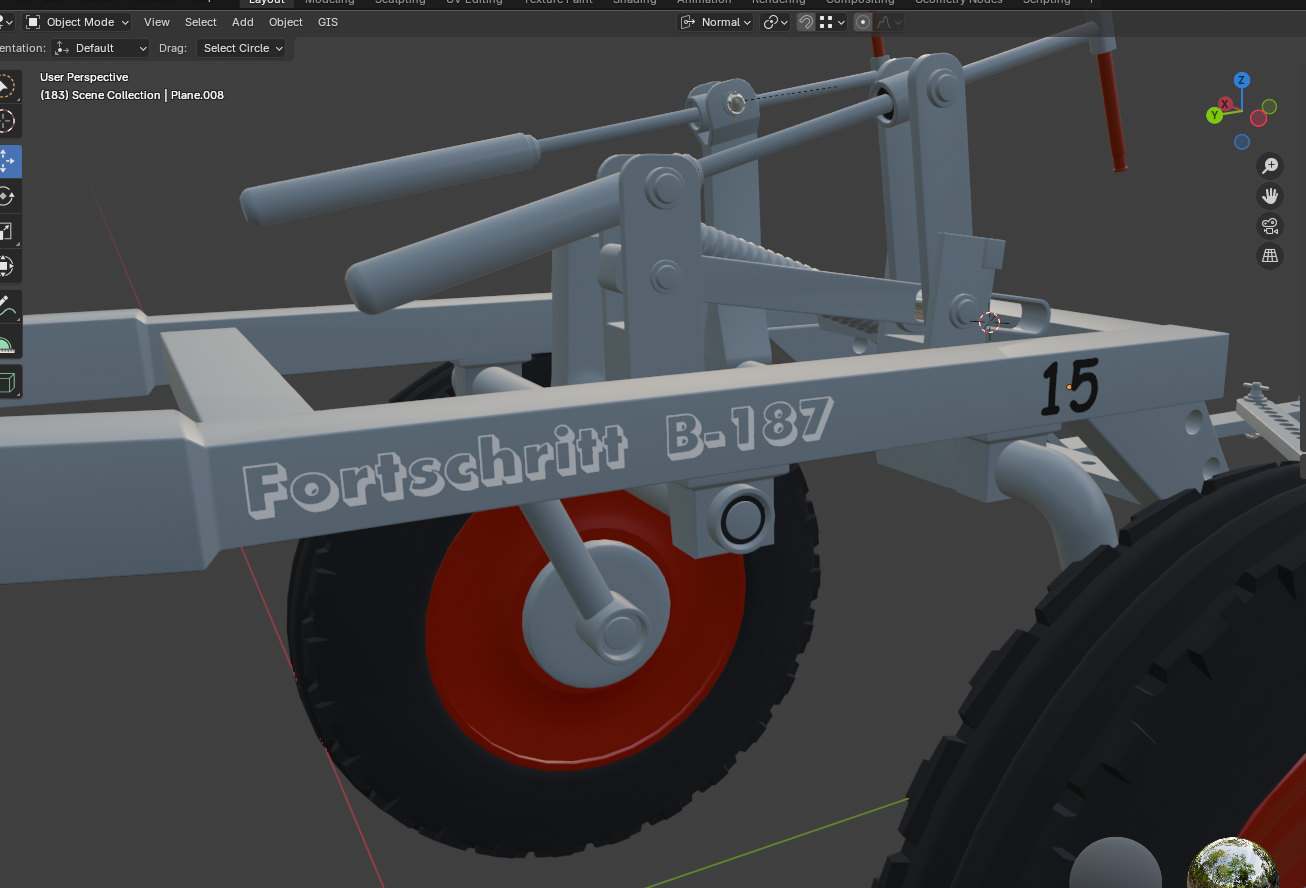The width and height of the screenshot is (1306, 888).
Task: Select the Transform tool
Action: pos(6,267)
